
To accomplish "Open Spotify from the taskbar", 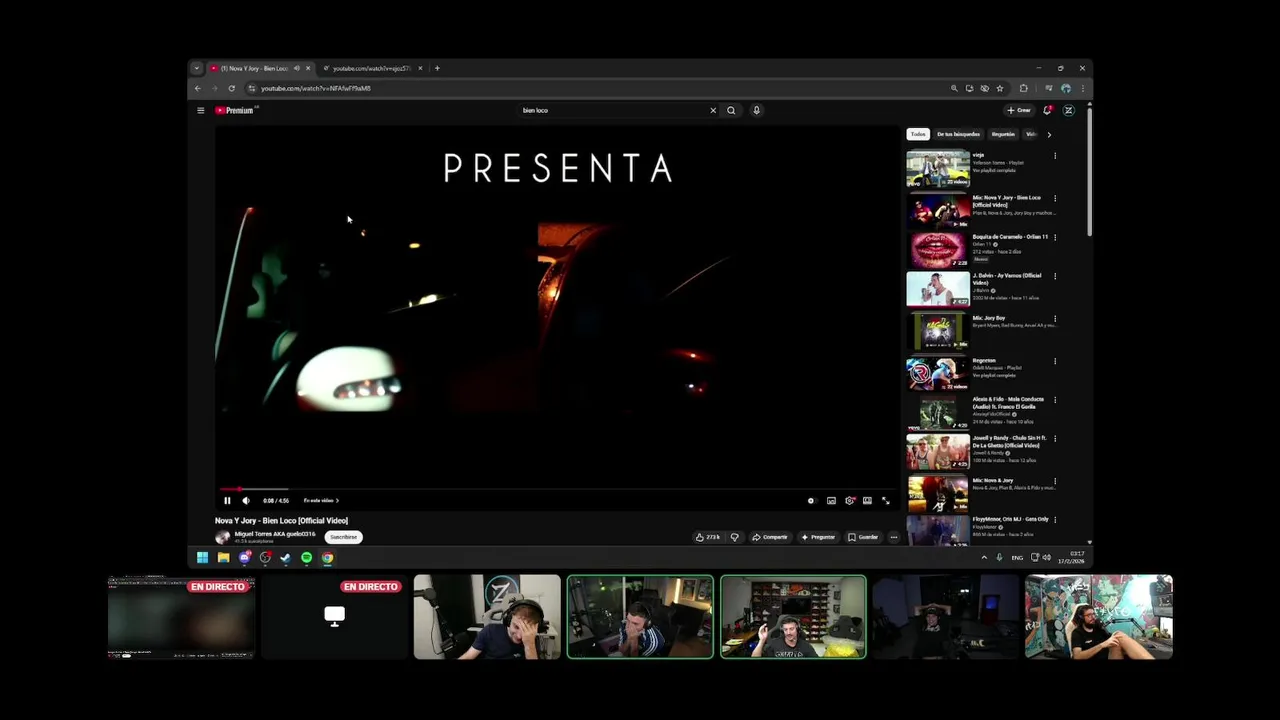I will tap(306, 558).
